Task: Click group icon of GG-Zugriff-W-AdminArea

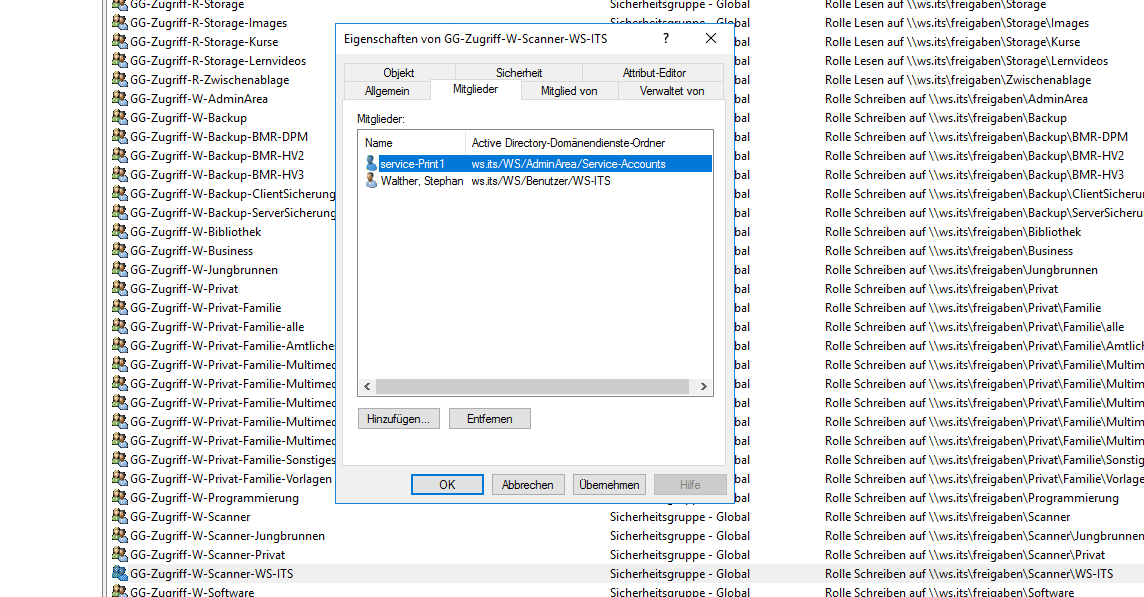Action: pos(120,98)
